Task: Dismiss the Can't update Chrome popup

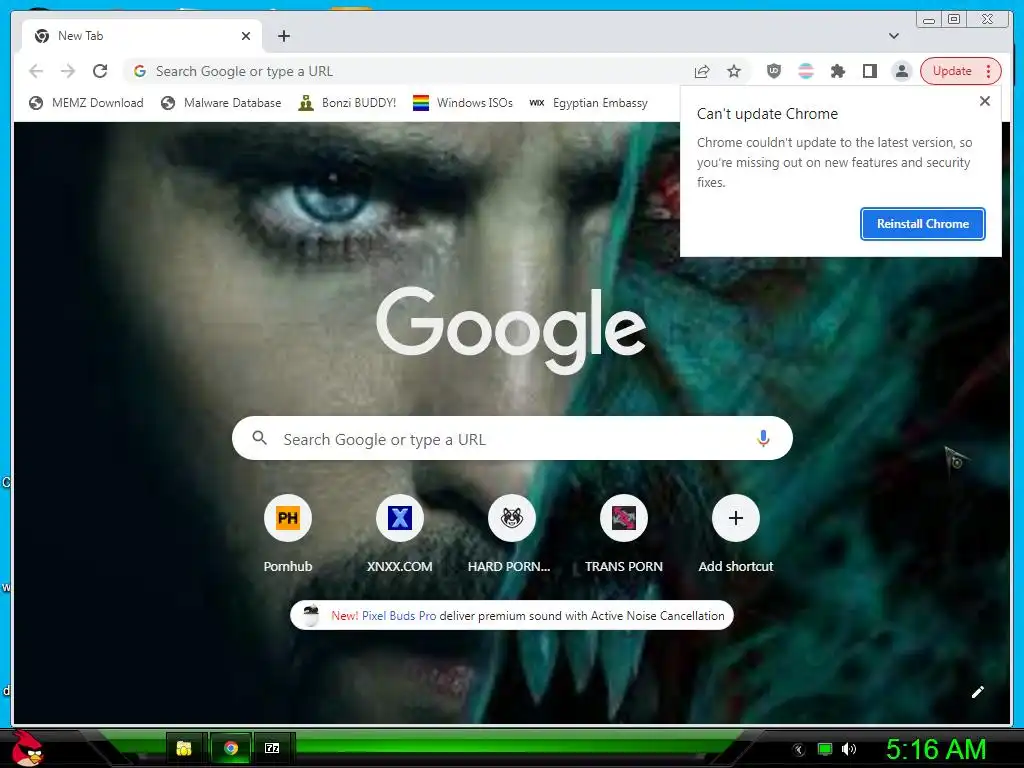Action: tap(985, 101)
